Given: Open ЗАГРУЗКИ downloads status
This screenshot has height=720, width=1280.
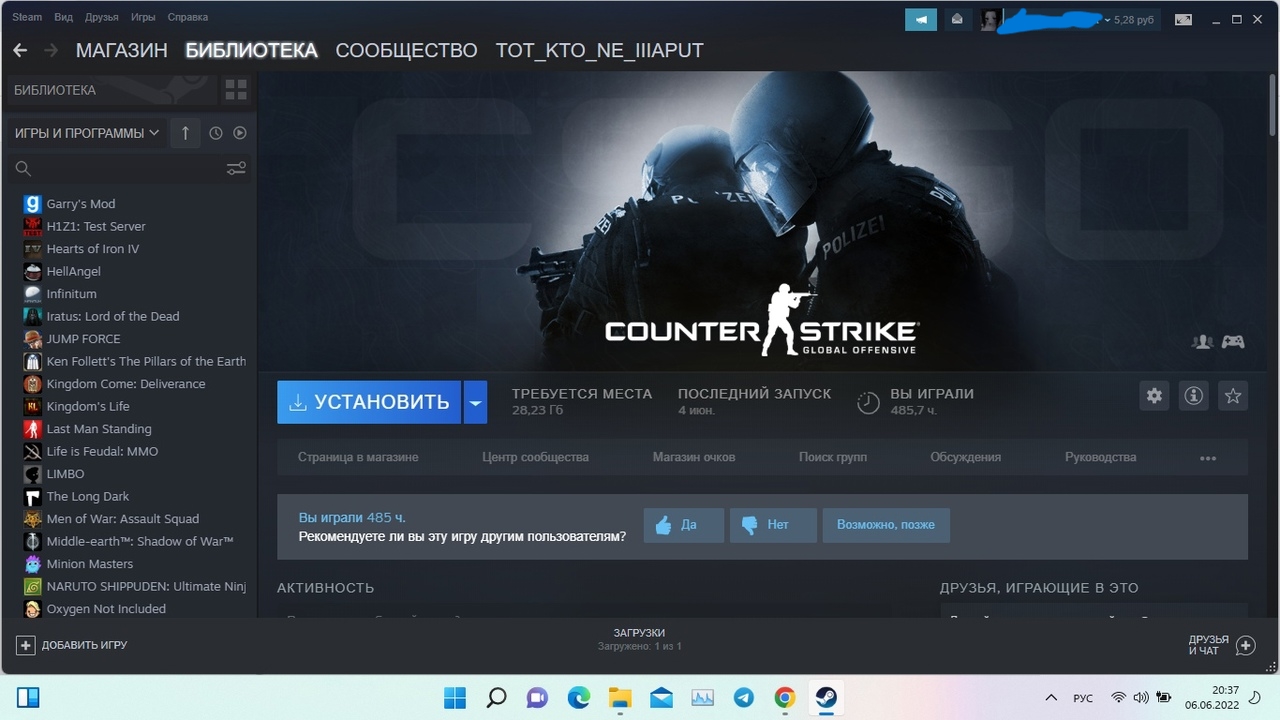Looking at the screenshot, I should 639,639.
